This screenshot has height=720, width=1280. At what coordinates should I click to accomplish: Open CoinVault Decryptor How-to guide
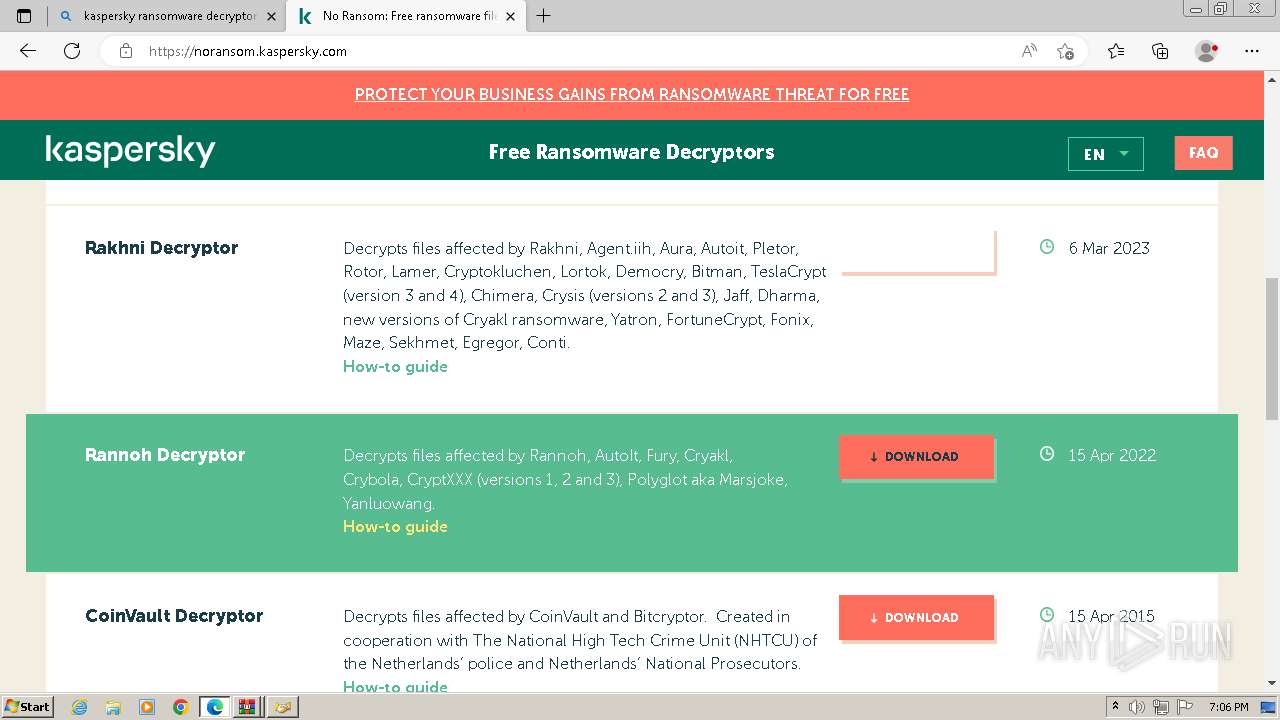(395, 686)
